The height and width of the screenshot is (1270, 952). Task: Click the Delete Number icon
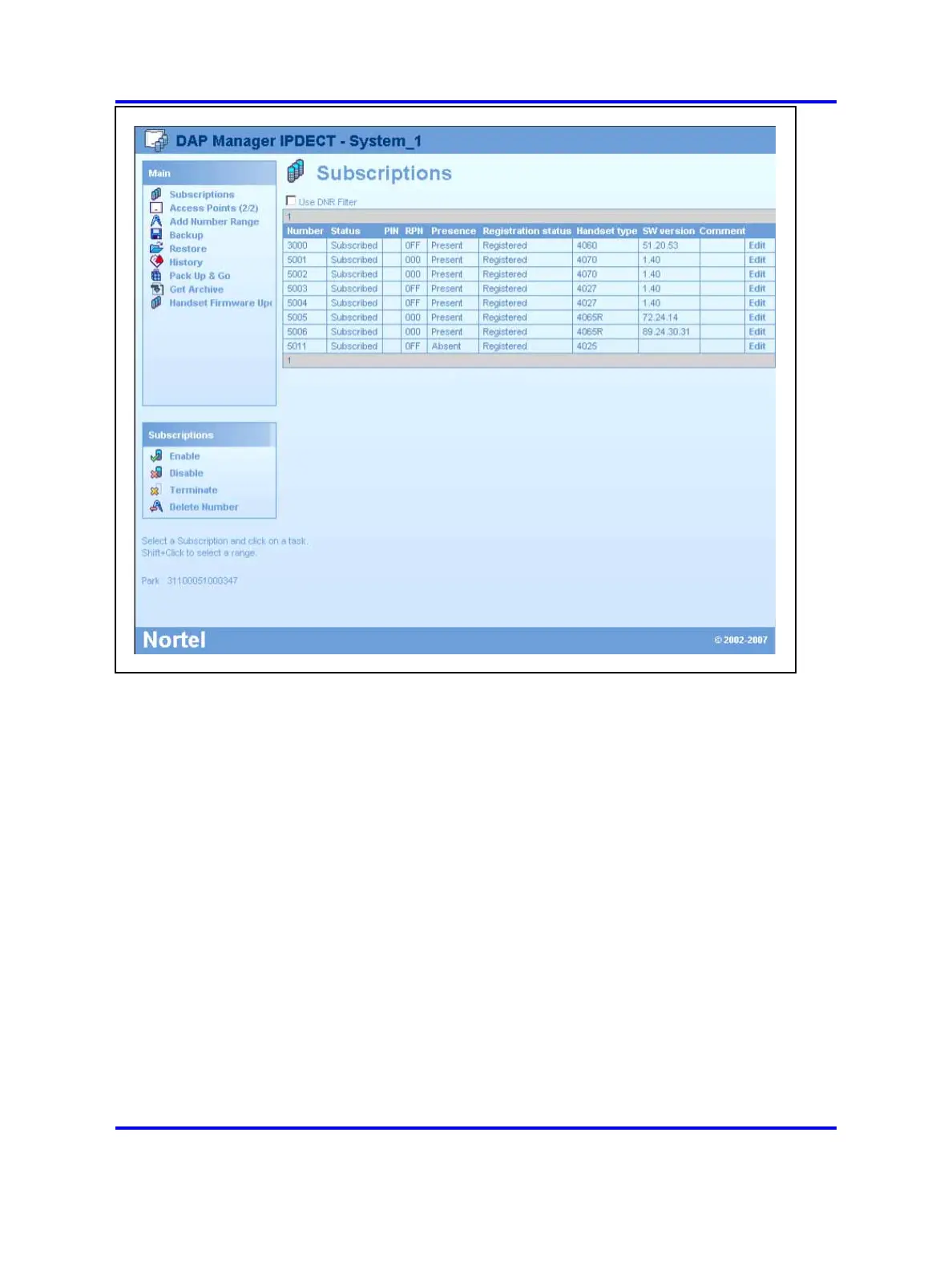point(156,506)
